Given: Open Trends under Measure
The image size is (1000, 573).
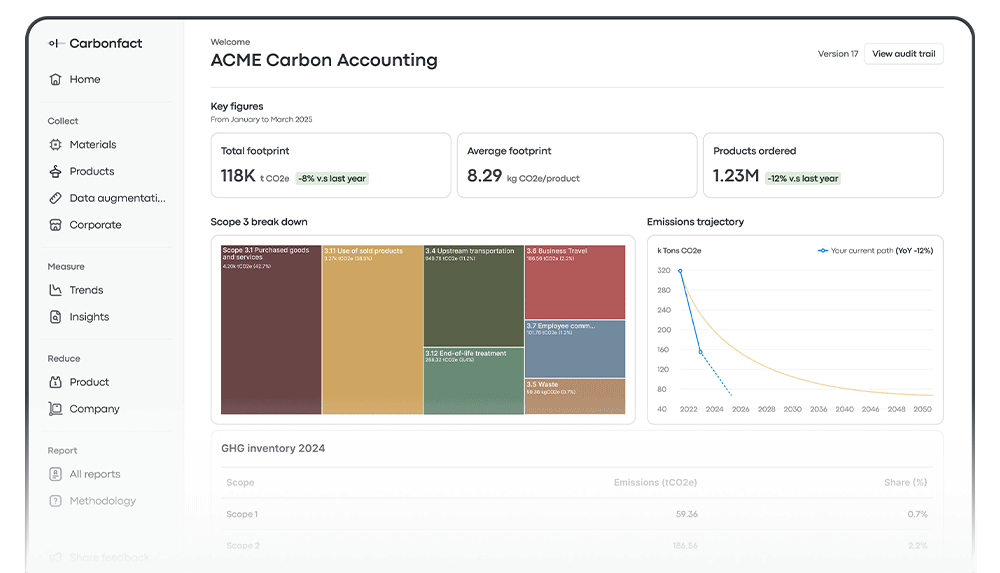Looking at the screenshot, I should (86, 290).
